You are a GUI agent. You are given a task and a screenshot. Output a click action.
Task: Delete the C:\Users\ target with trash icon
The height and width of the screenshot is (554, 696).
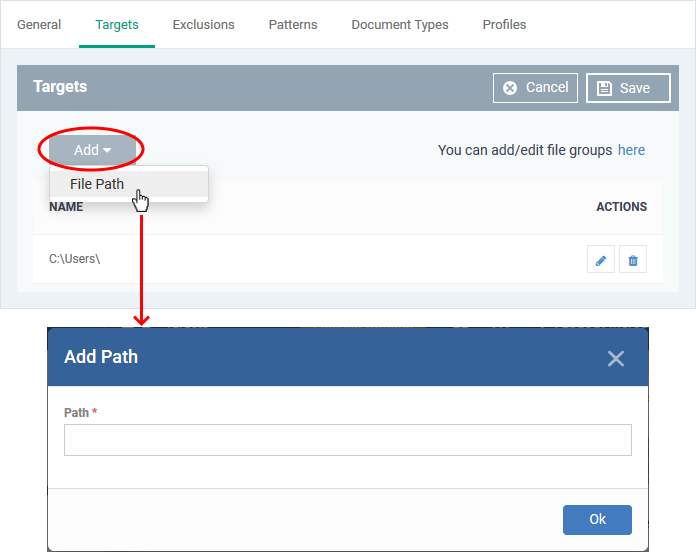[x=633, y=259]
